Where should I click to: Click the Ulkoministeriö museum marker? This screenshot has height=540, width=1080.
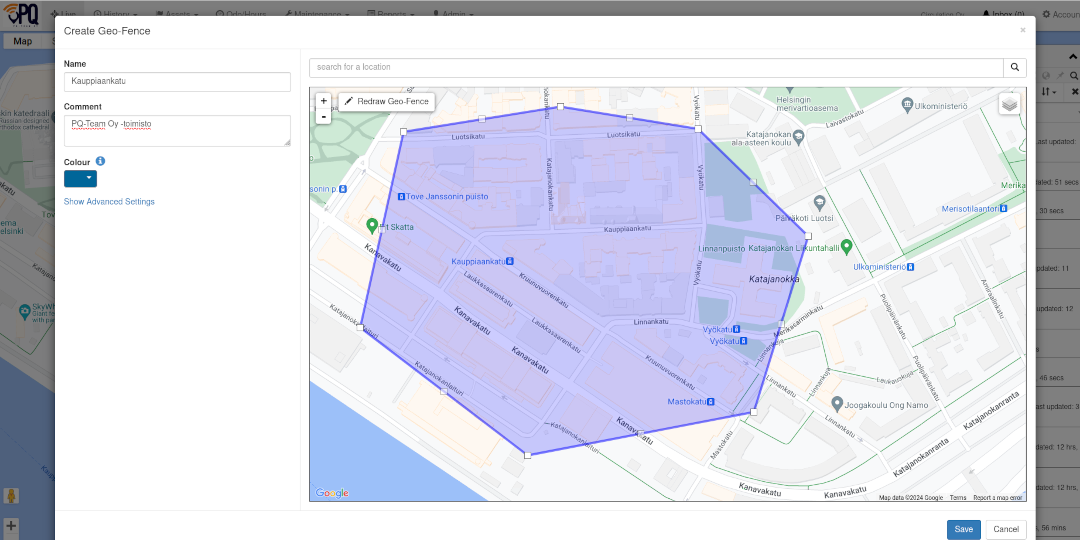(907, 105)
